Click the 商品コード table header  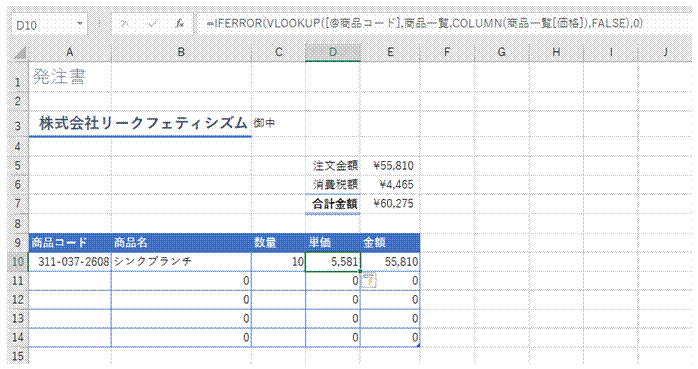70,243
